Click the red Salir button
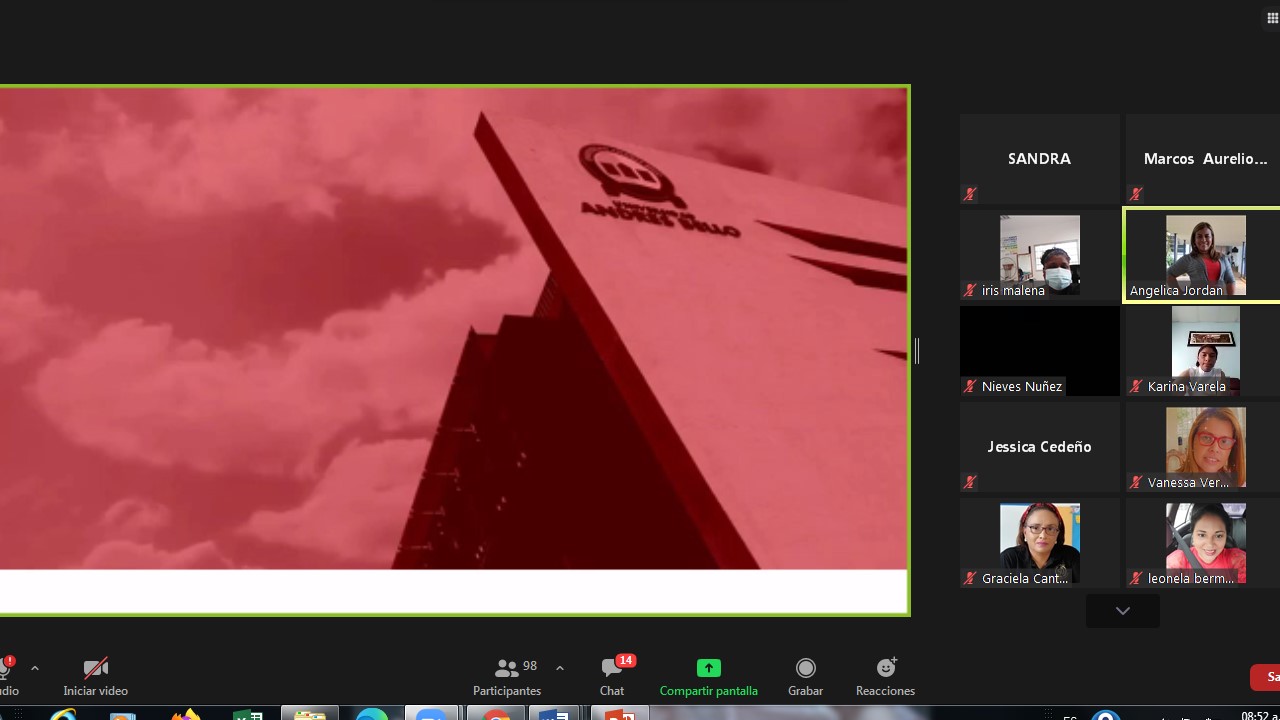Image resolution: width=1280 pixels, height=720 pixels. 1265,677
